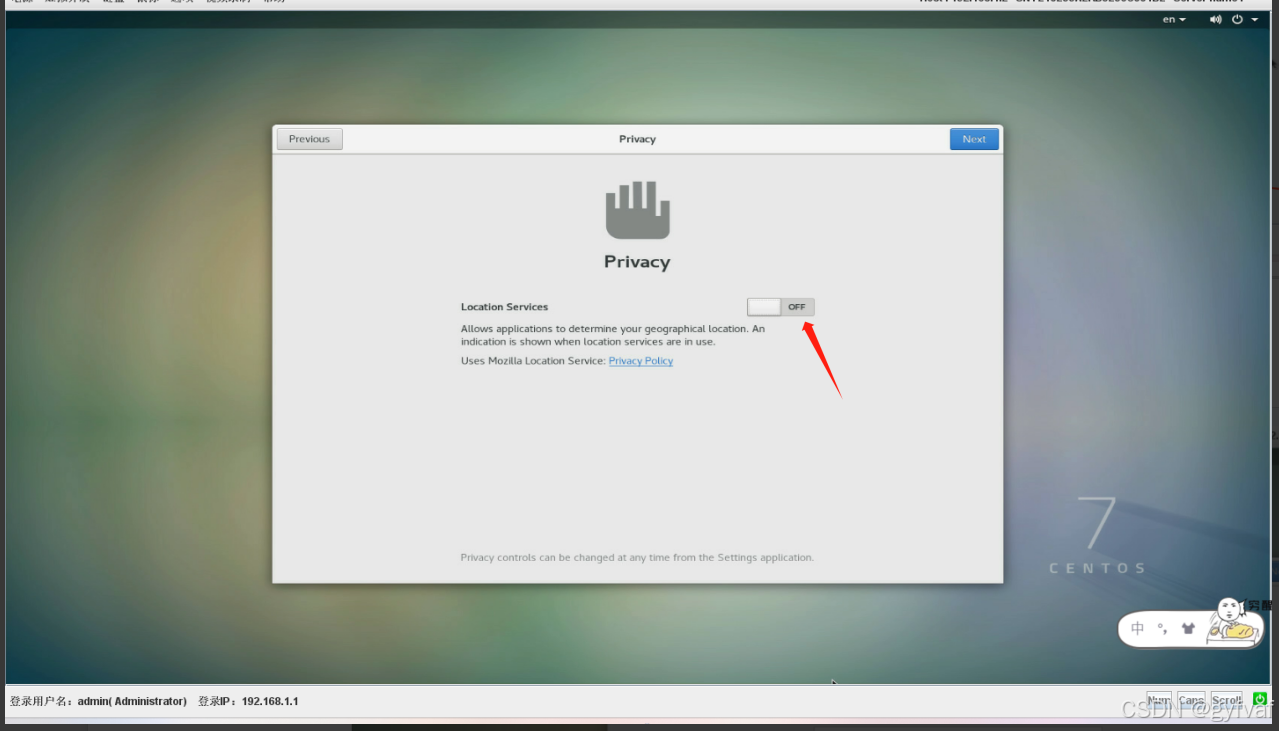Click the Next button
This screenshot has height=731, width=1279.
974,139
